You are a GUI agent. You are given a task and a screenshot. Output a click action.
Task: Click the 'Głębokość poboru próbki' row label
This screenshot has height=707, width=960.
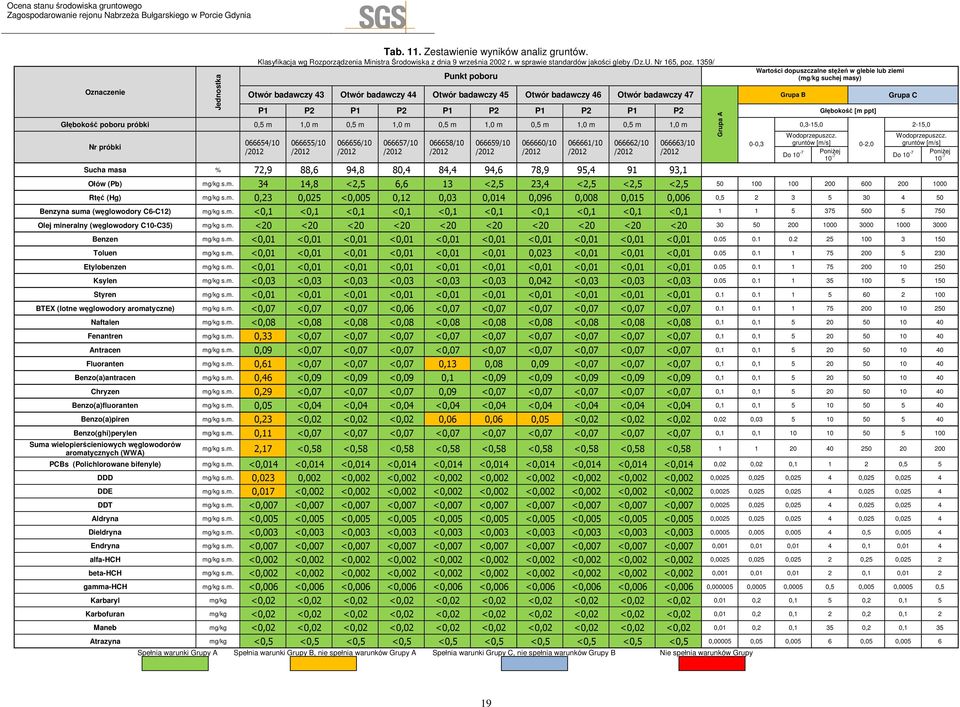[105, 125]
